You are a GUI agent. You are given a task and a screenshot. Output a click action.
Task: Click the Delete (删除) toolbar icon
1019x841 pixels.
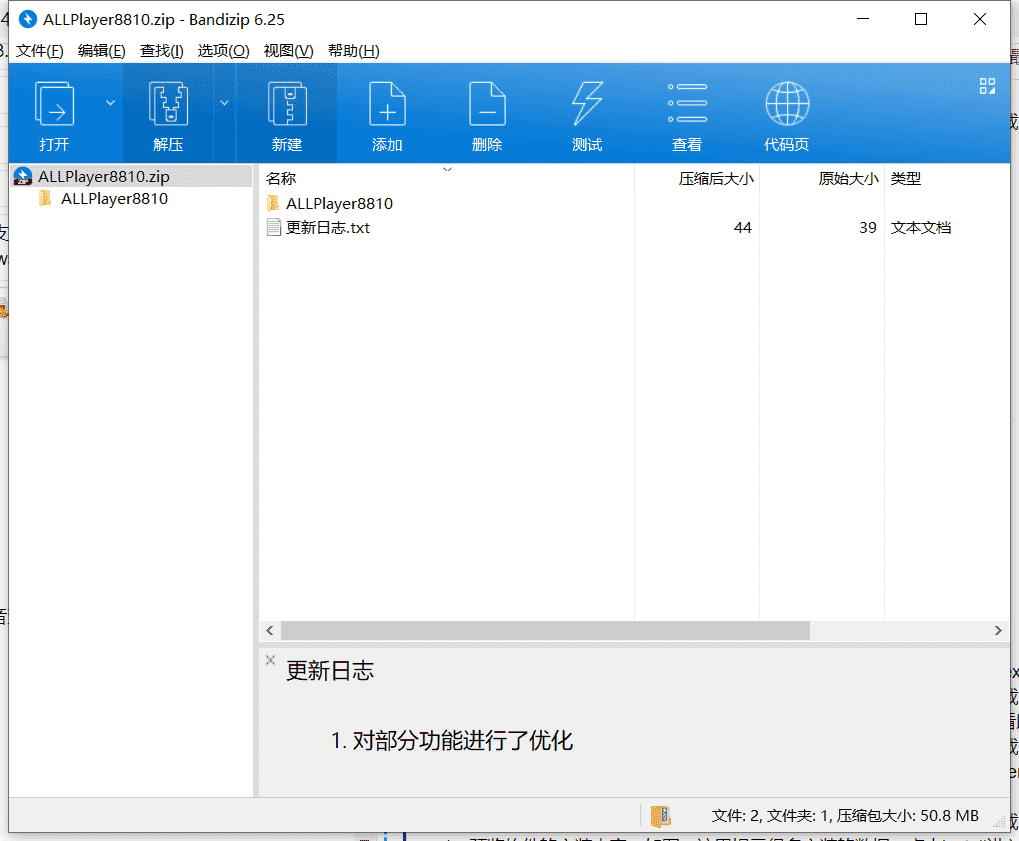click(x=487, y=103)
